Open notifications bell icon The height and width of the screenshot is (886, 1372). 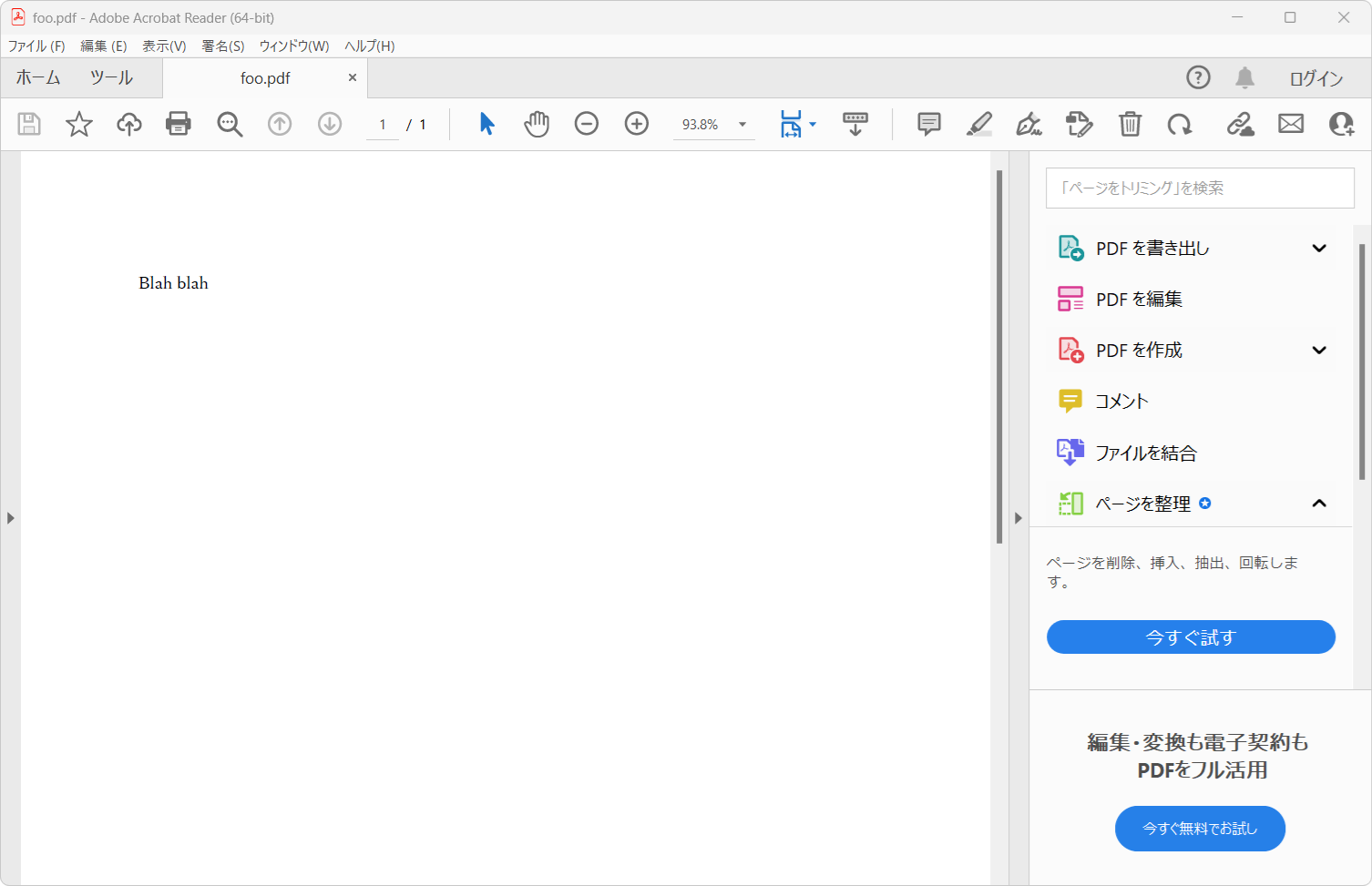click(1245, 77)
